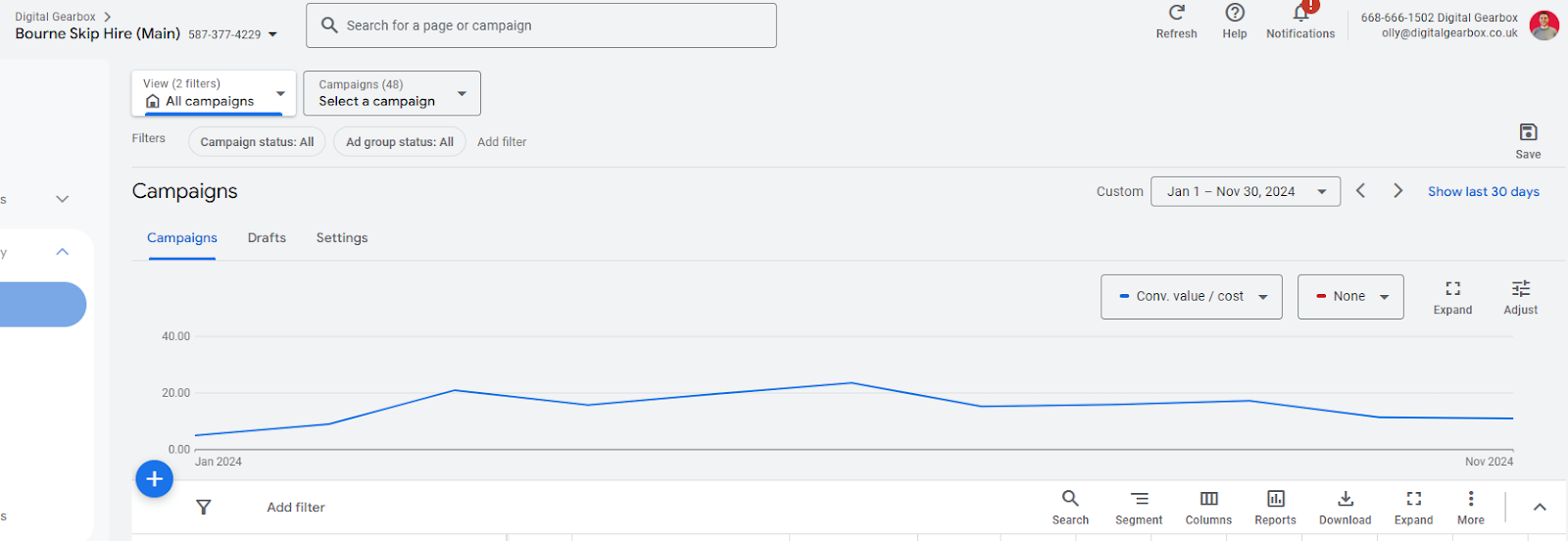This screenshot has width=1568, height=541.
Task: Switch to the Settings tab
Action: pos(342,238)
